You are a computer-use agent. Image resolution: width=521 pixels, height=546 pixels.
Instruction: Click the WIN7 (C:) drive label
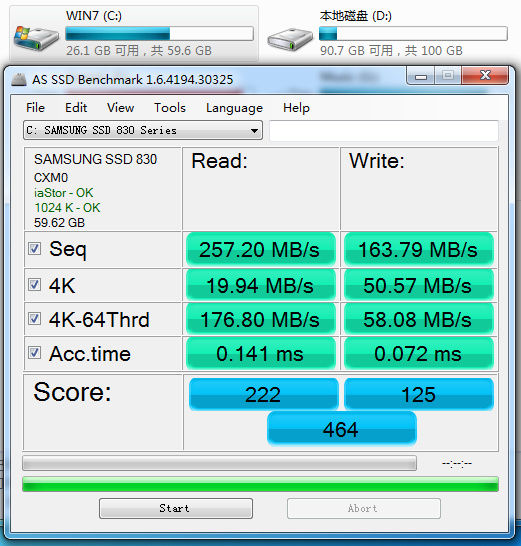94,16
